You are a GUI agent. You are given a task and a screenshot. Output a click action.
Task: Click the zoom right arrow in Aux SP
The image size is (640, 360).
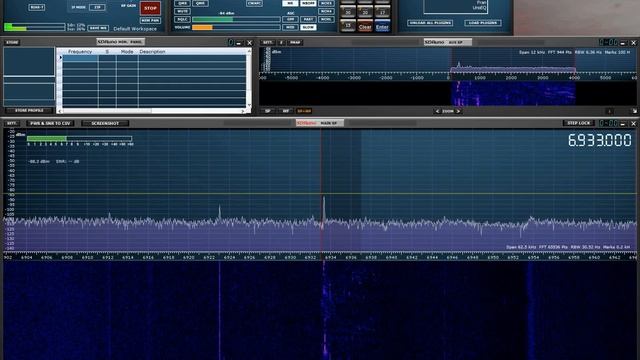point(458,111)
